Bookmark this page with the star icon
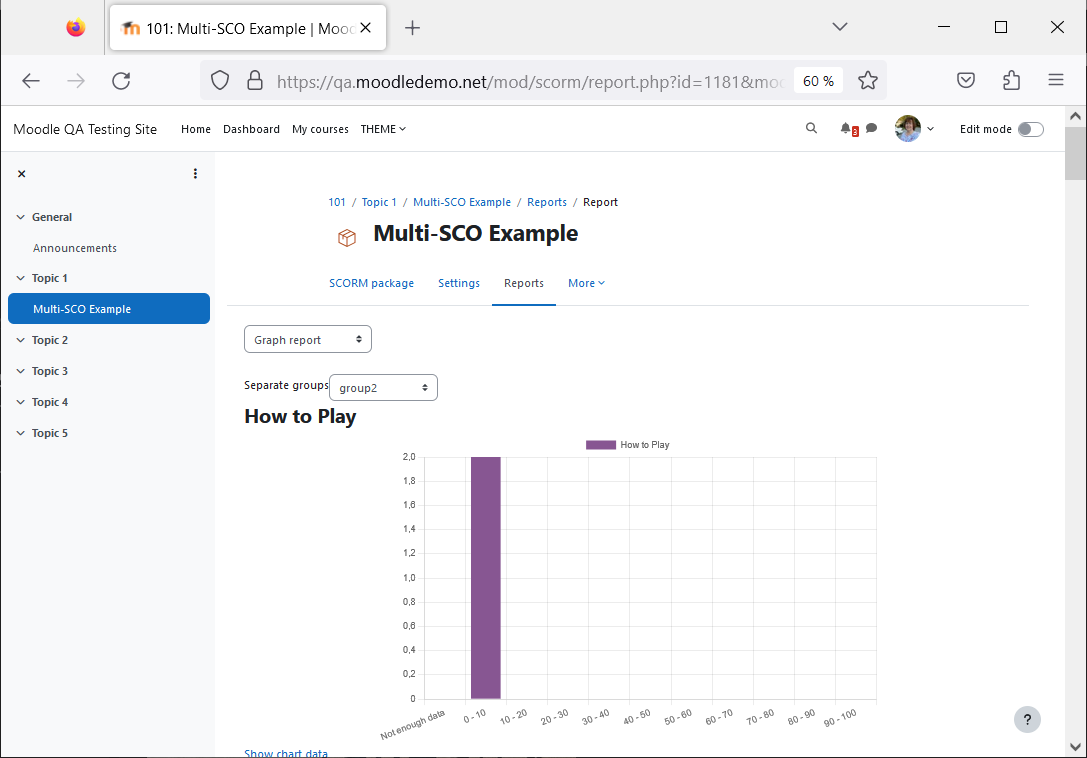The width and height of the screenshot is (1087, 758). click(x=867, y=81)
